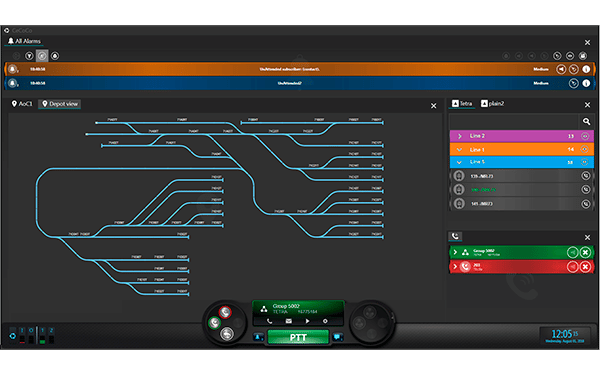Viewport: 600px width, 375px height.
Task: Toggle the eye icon on Line 5
Action: point(584,162)
